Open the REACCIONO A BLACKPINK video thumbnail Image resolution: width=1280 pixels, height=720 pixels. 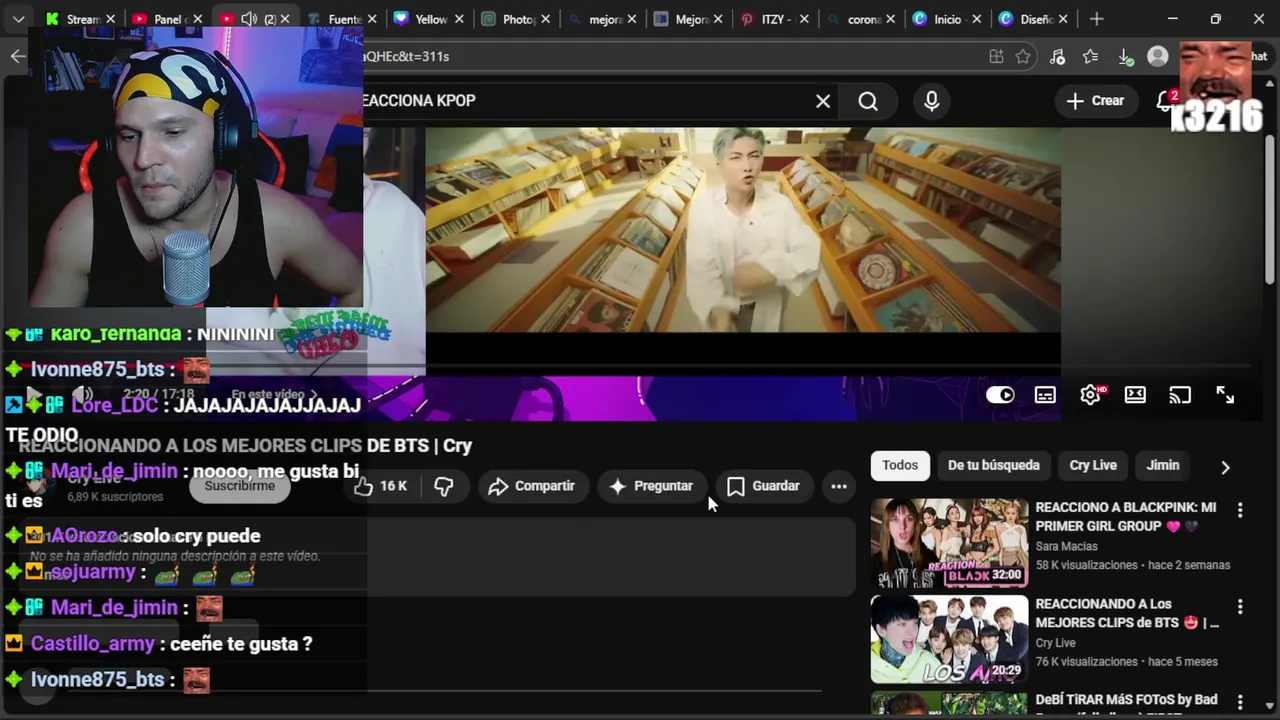pyautogui.click(x=949, y=543)
